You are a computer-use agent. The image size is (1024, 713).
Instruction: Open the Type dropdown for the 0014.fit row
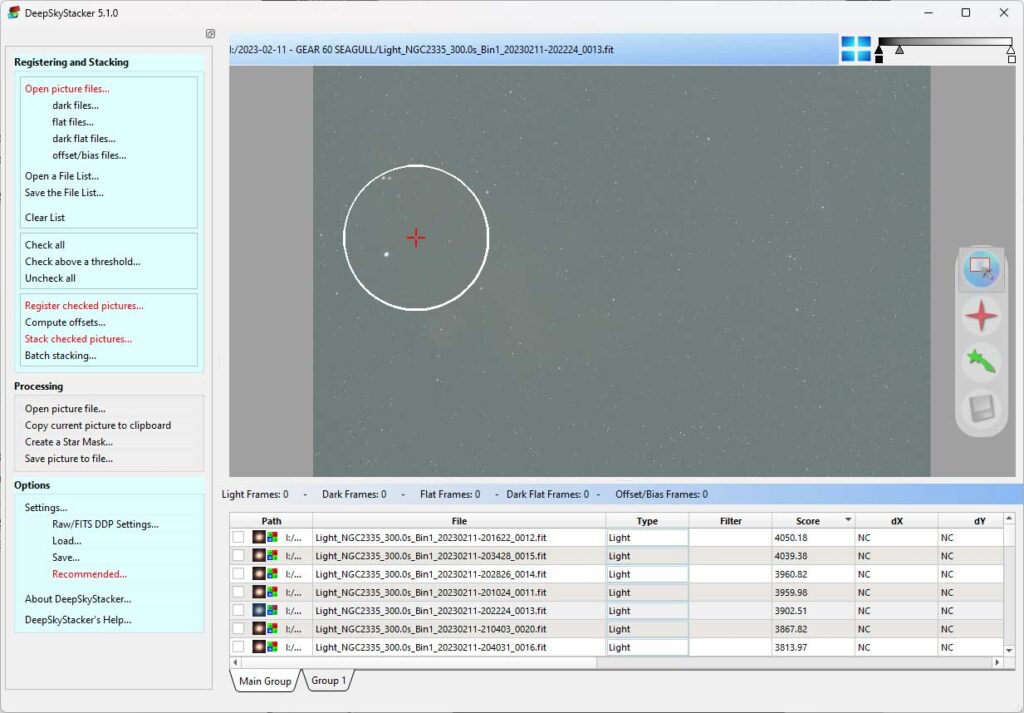click(646, 574)
